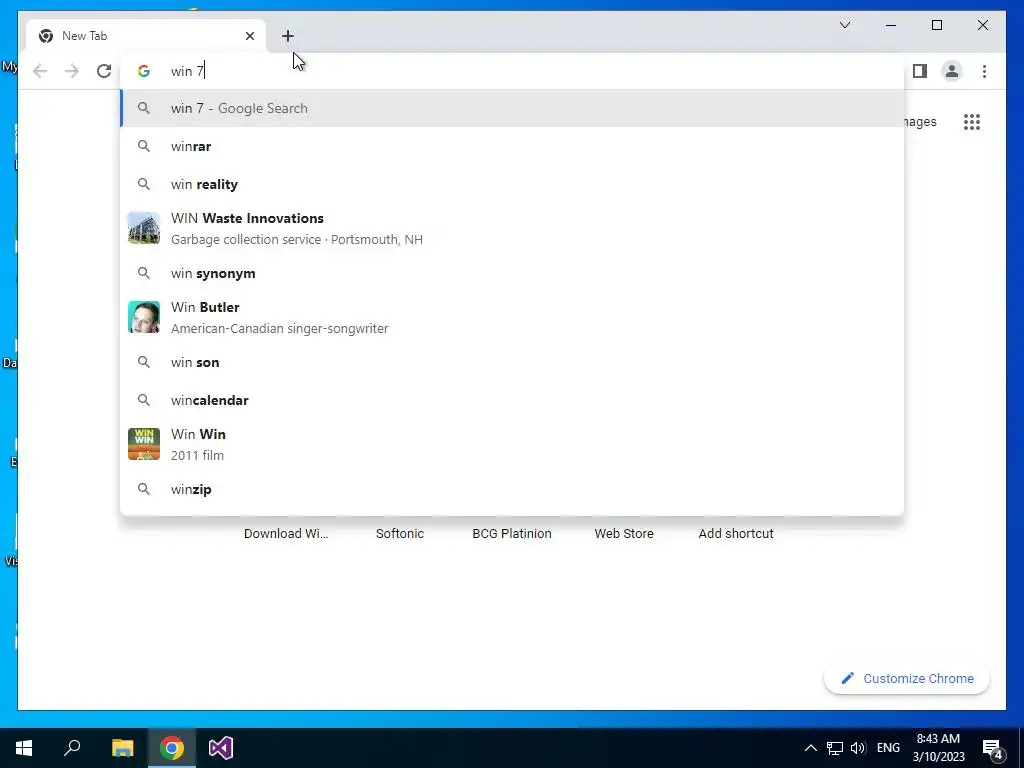Screen dimensions: 1024x768
Task: Open the 'Download Wi...' shortcut
Action: (286, 534)
